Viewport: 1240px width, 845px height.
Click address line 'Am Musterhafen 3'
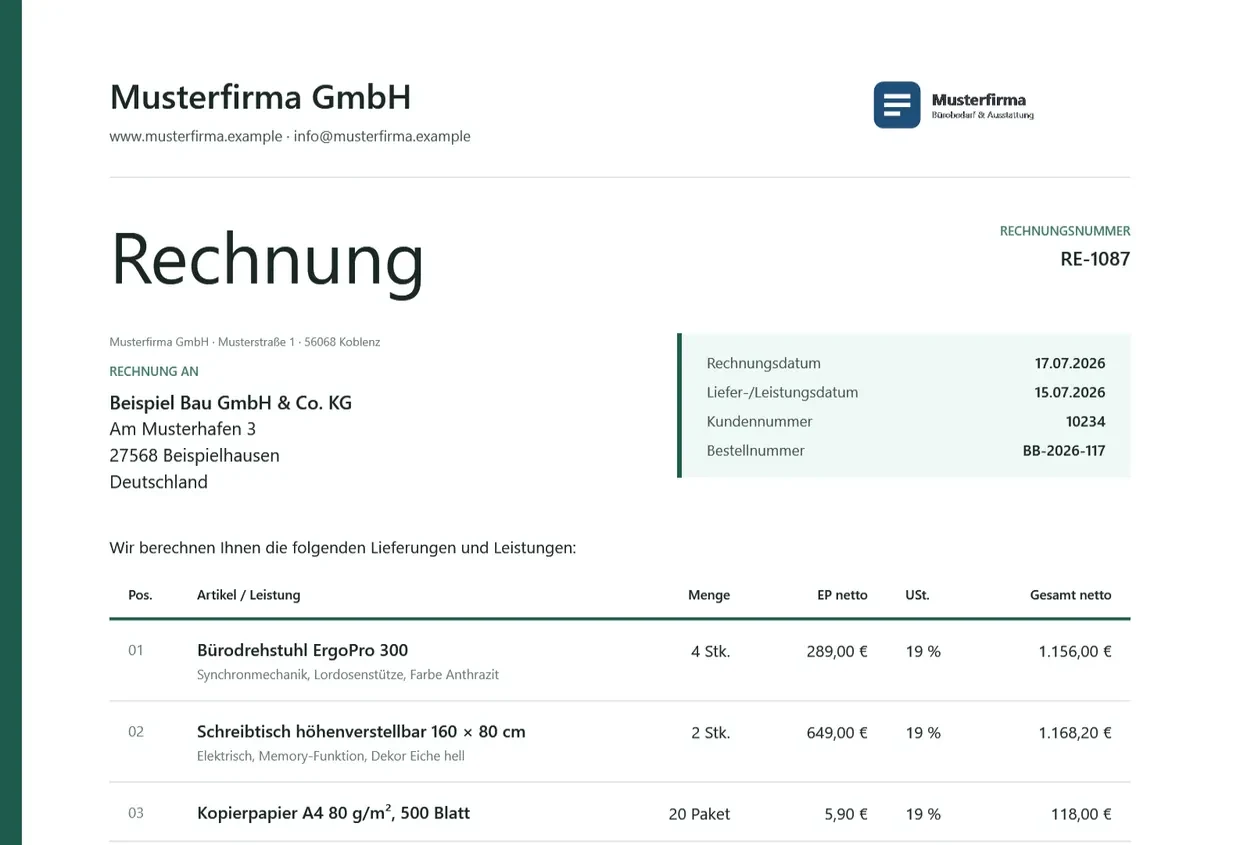click(x=183, y=429)
